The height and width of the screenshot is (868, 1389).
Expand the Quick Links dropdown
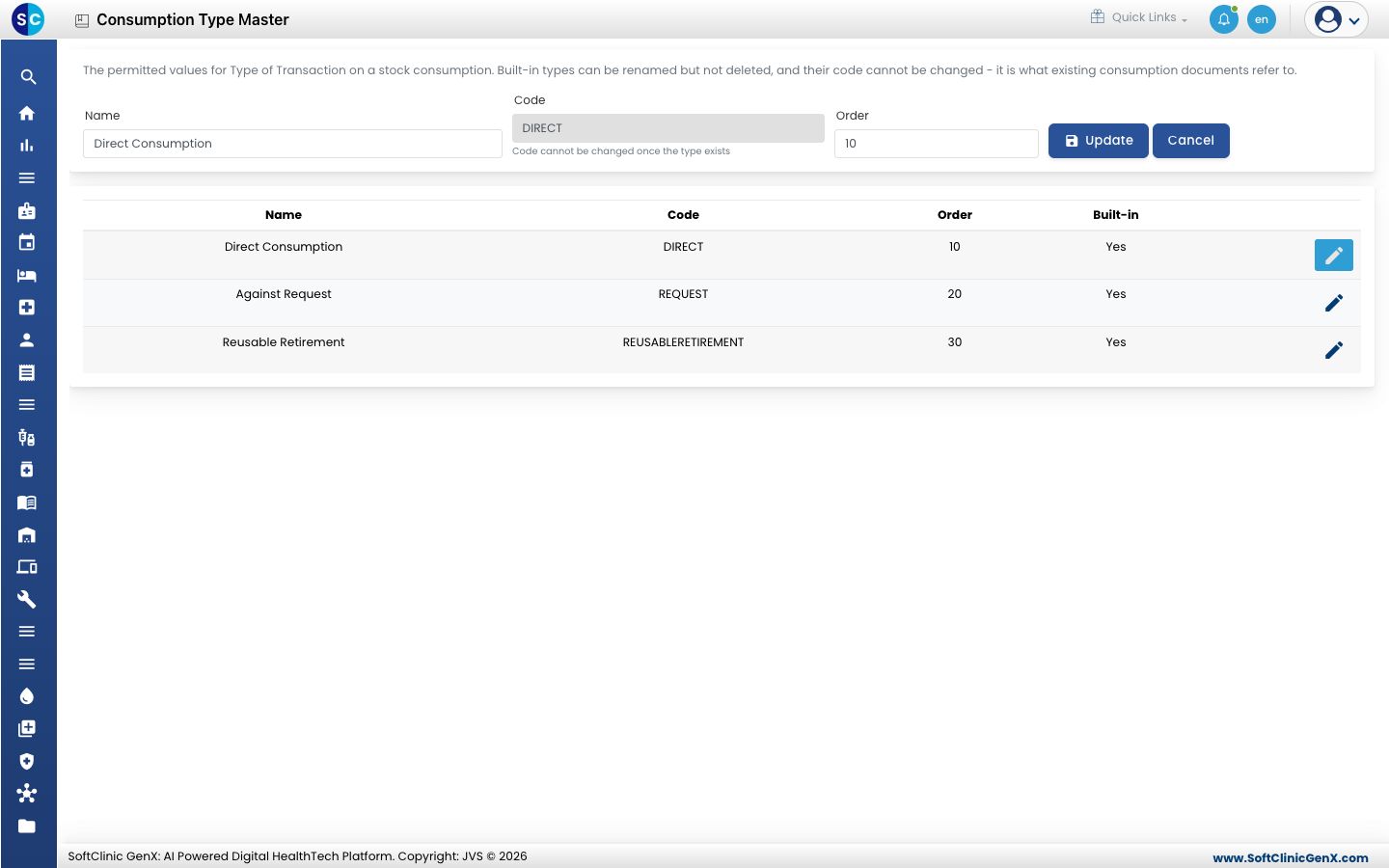(x=1139, y=17)
